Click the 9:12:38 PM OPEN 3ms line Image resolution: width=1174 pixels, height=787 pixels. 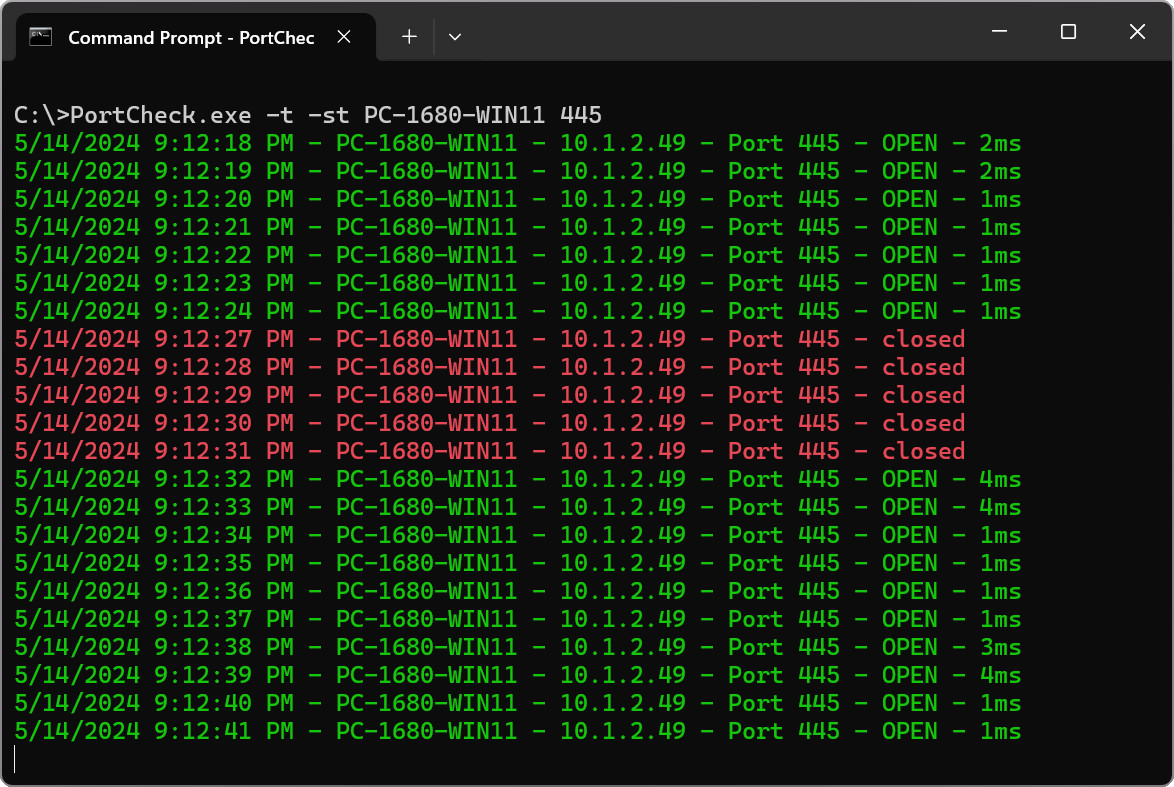517,647
